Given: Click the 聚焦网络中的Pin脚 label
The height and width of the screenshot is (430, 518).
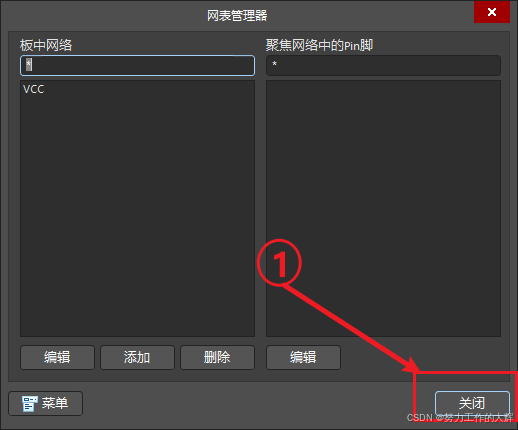Looking at the screenshot, I should (319, 45).
